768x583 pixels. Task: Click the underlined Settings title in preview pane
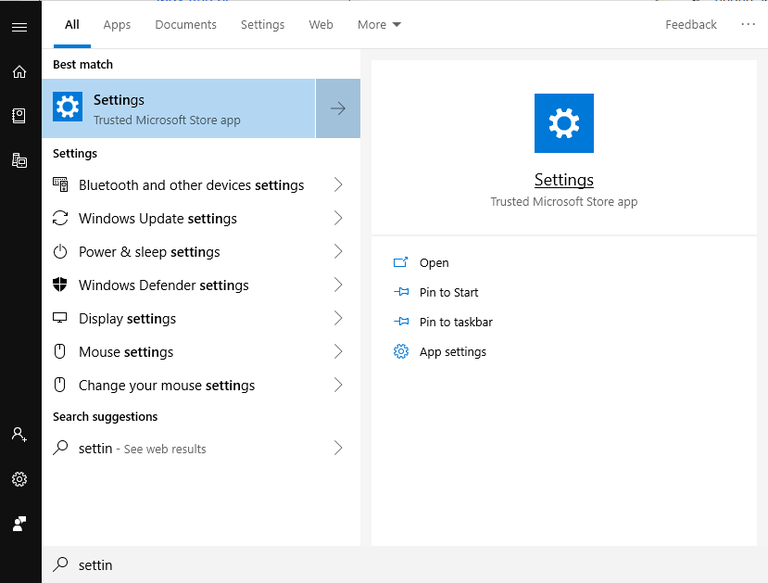(x=564, y=180)
